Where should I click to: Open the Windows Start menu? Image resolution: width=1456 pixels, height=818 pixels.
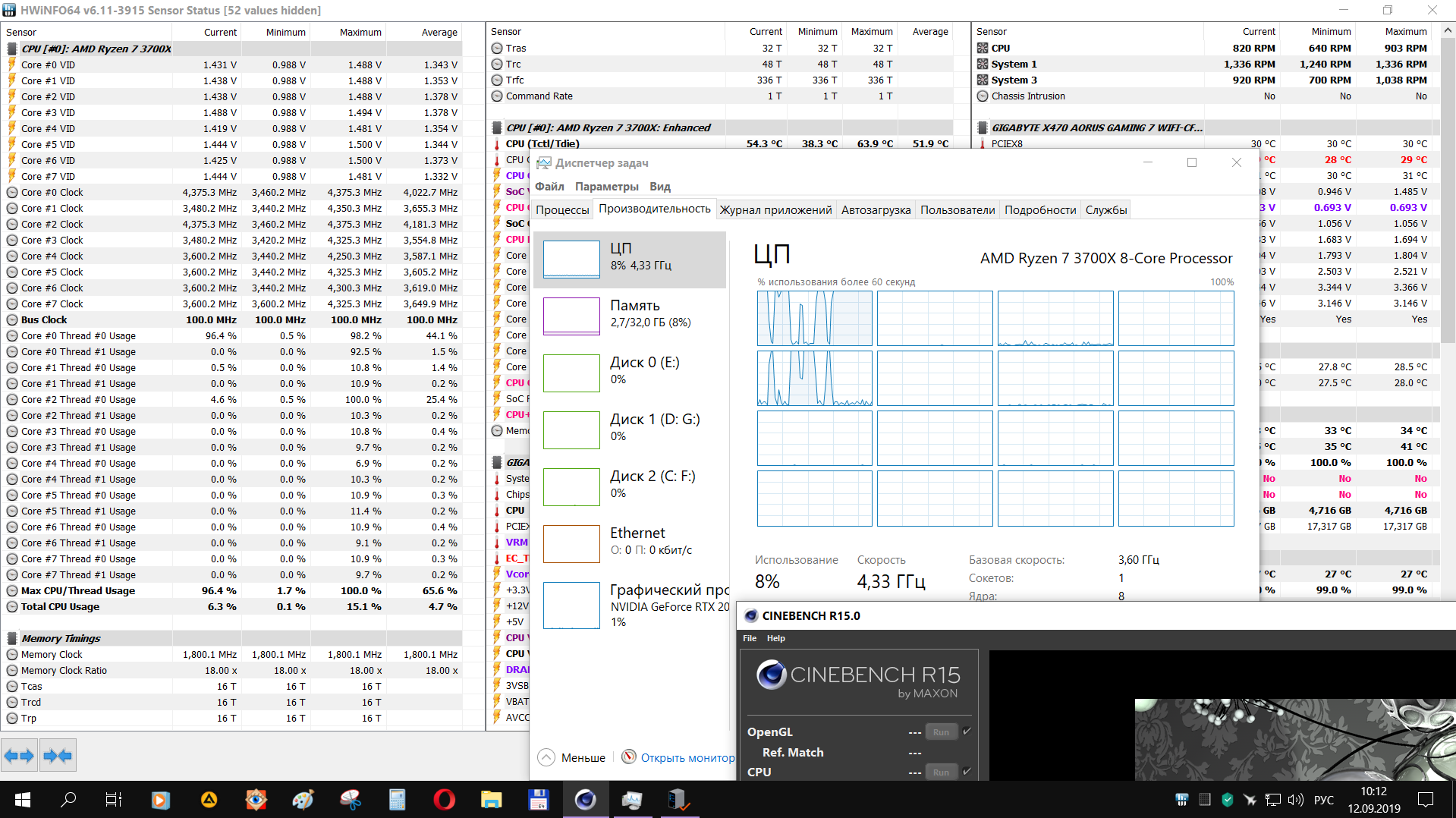(x=23, y=799)
